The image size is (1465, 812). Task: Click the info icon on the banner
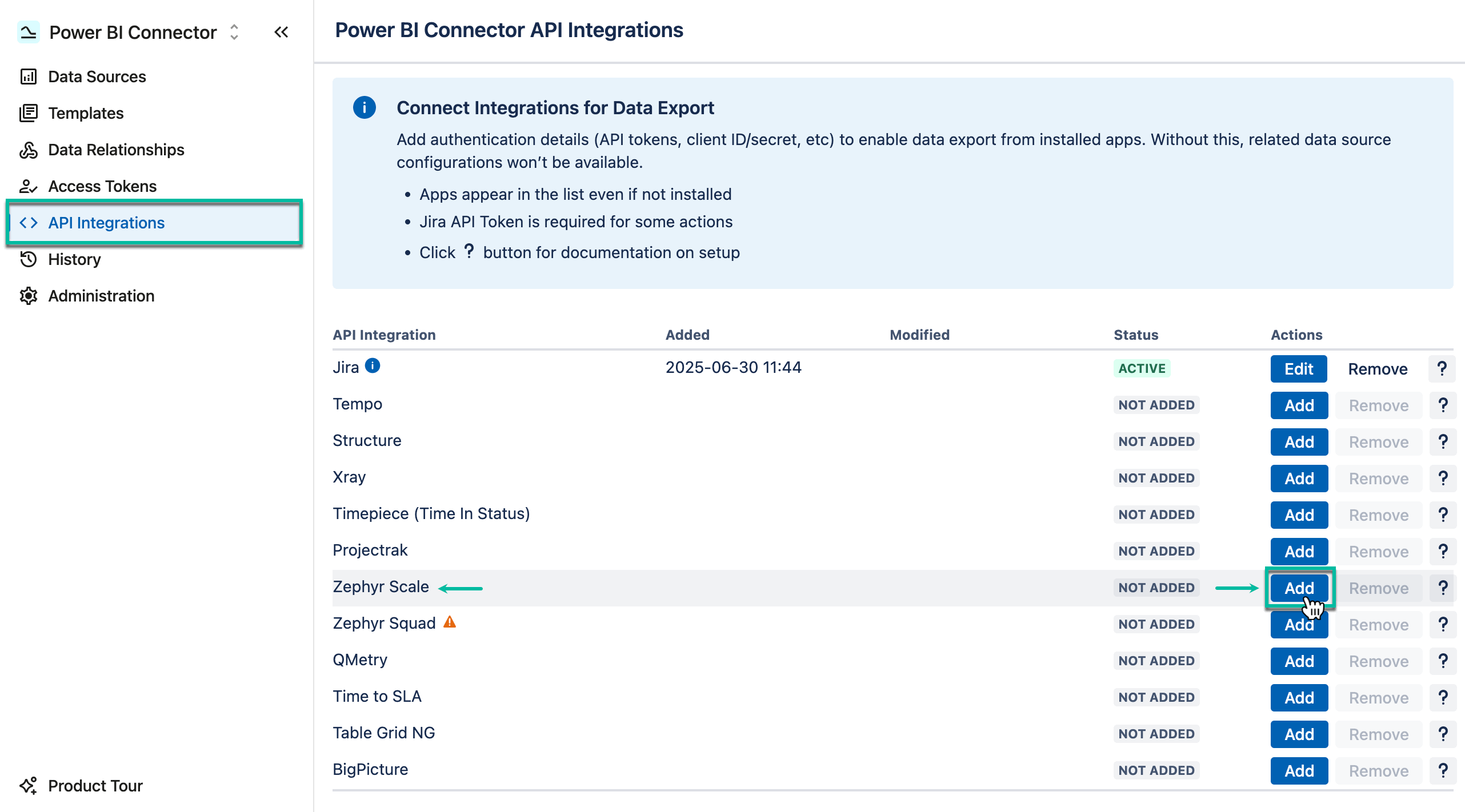pos(364,107)
